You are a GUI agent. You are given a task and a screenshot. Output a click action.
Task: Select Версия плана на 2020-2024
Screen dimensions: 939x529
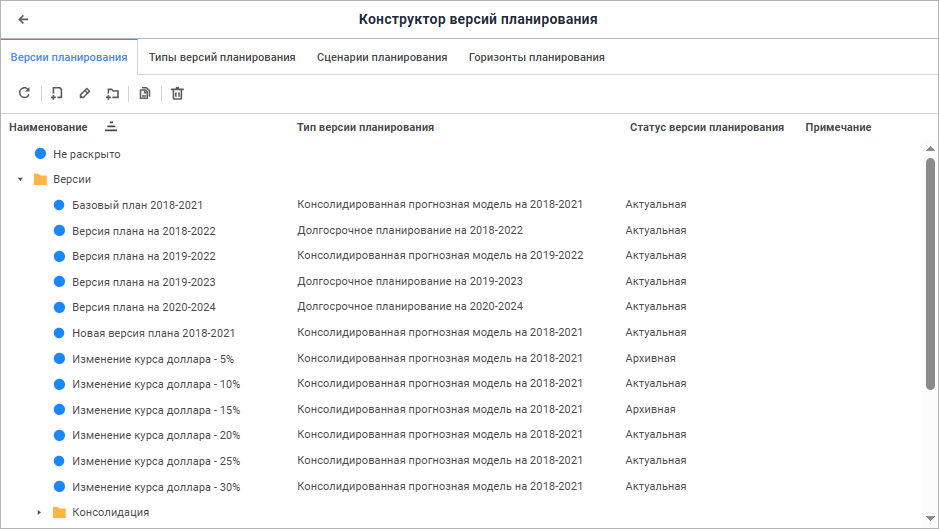(143, 307)
